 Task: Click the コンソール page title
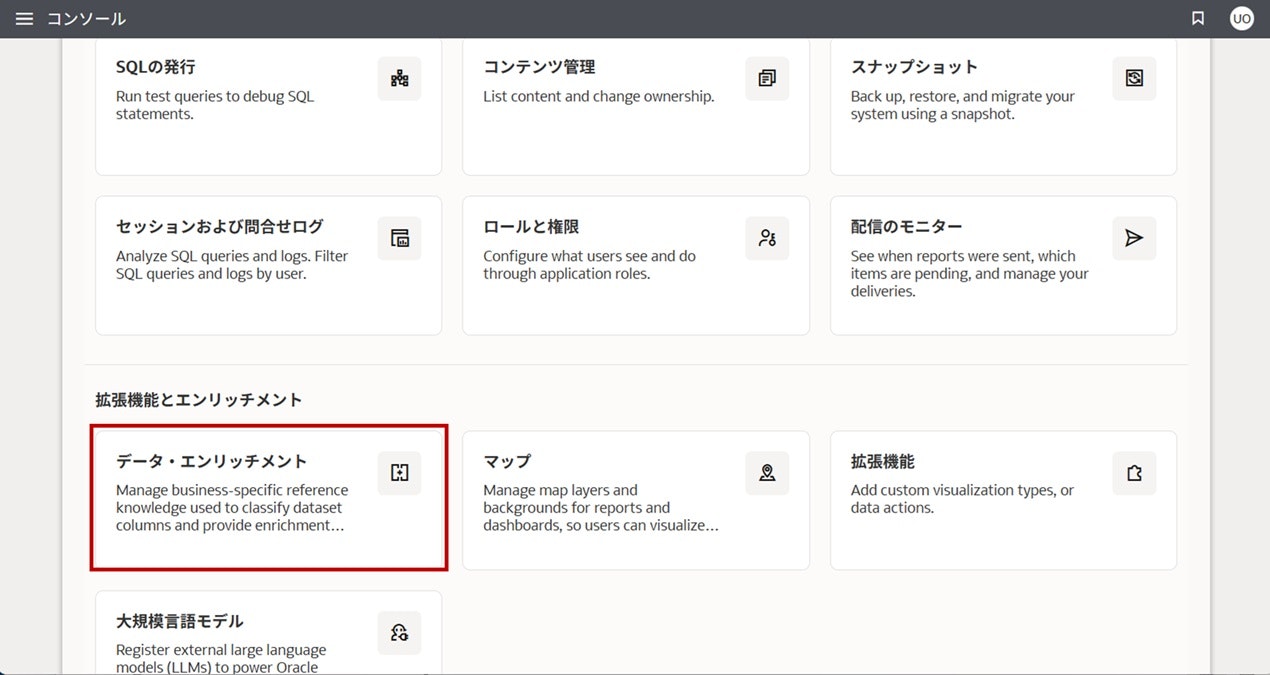(x=86, y=19)
